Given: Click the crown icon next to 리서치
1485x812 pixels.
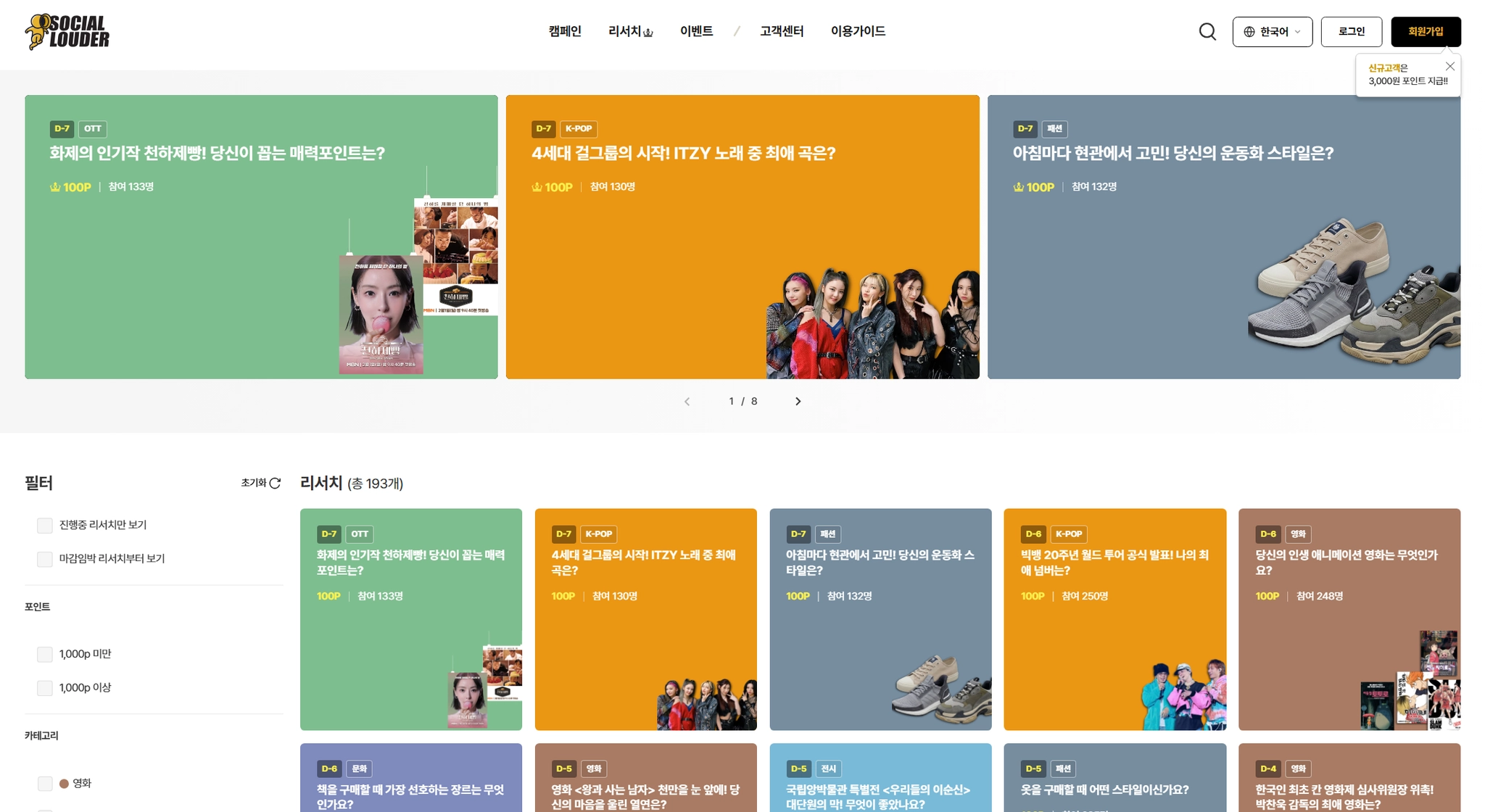Looking at the screenshot, I should coord(649,33).
